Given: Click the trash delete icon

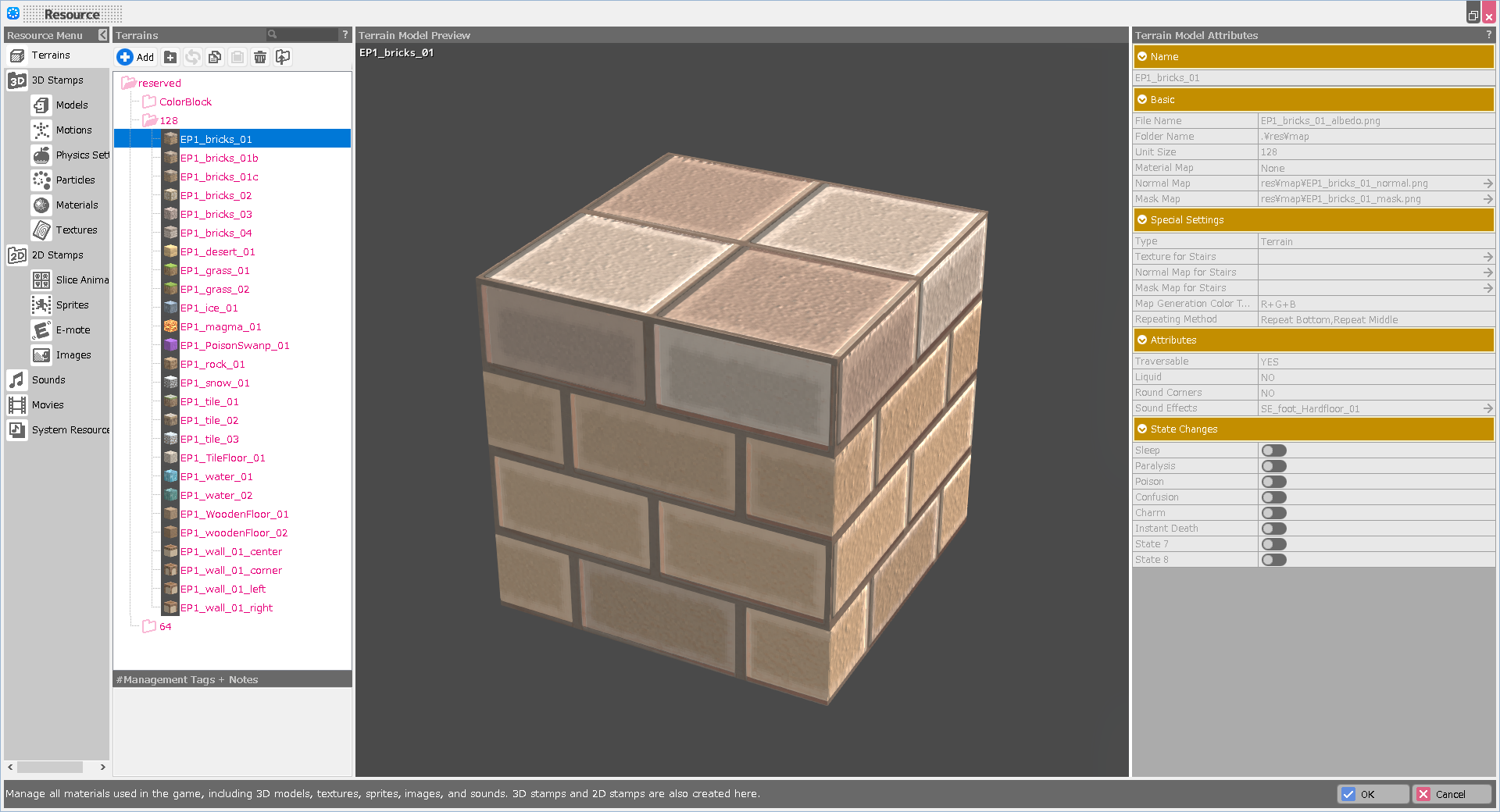Looking at the screenshot, I should [x=260, y=57].
